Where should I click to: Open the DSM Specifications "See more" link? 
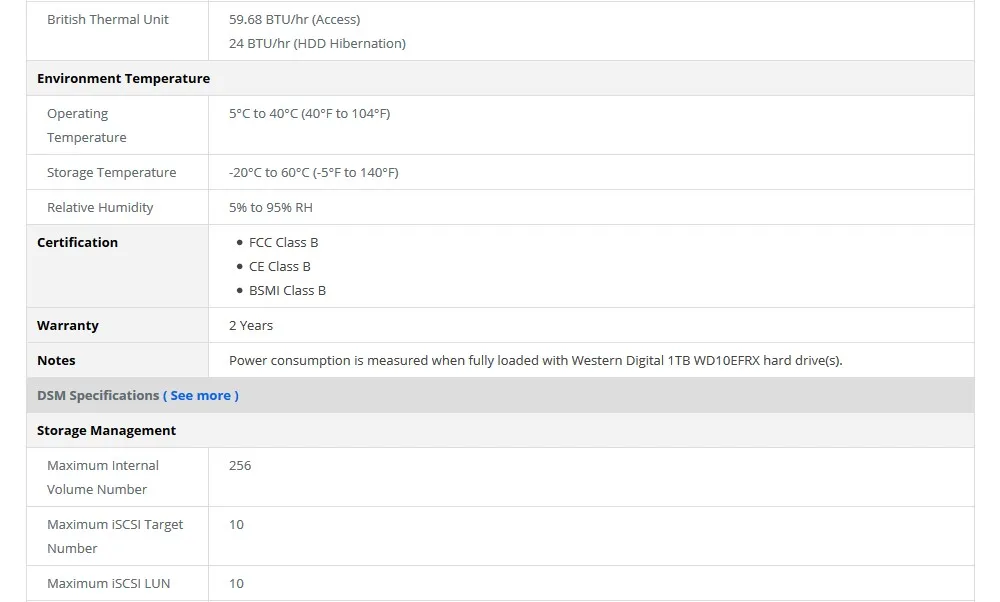tap(201, 396)
